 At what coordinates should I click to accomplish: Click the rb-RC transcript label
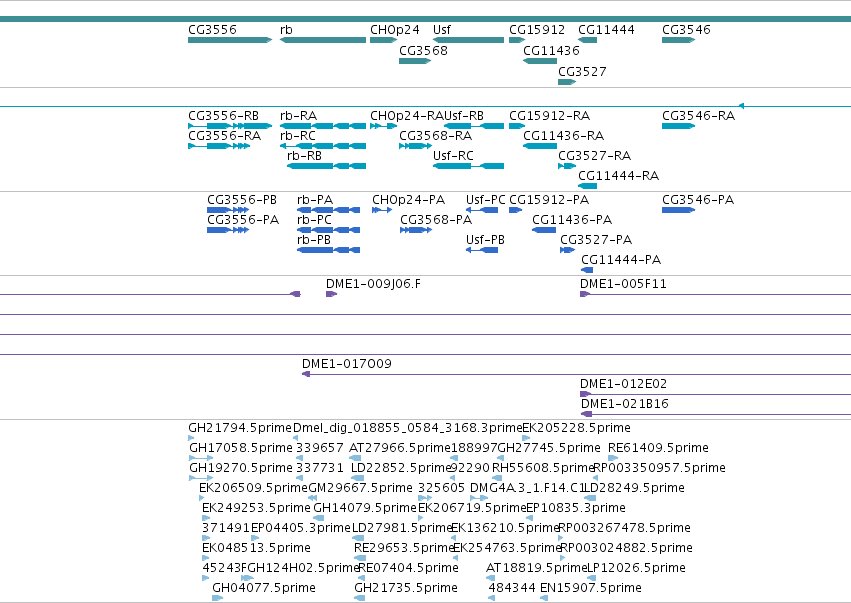(298, 136)
